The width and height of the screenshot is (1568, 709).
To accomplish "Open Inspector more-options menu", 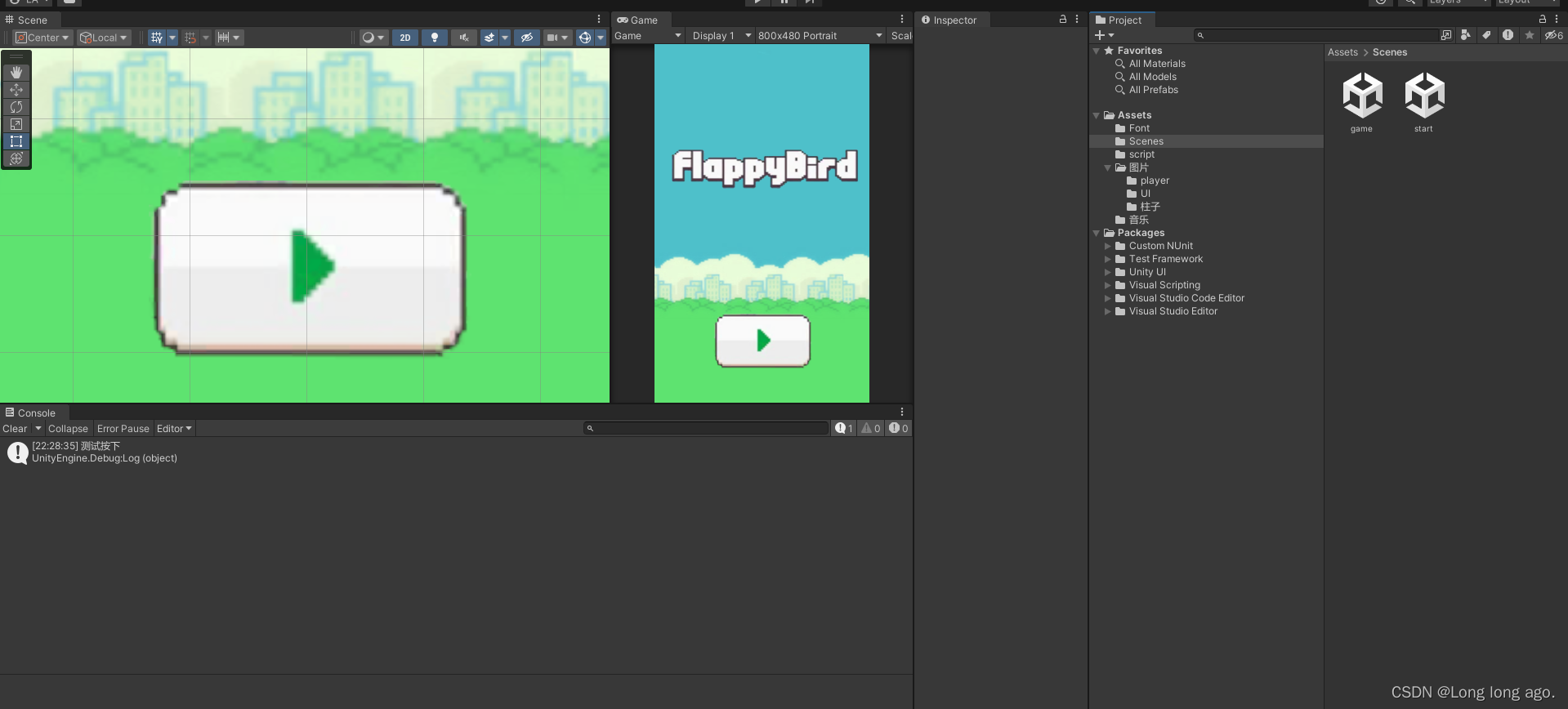I will pyautogui.click(x=1077, y=19).
